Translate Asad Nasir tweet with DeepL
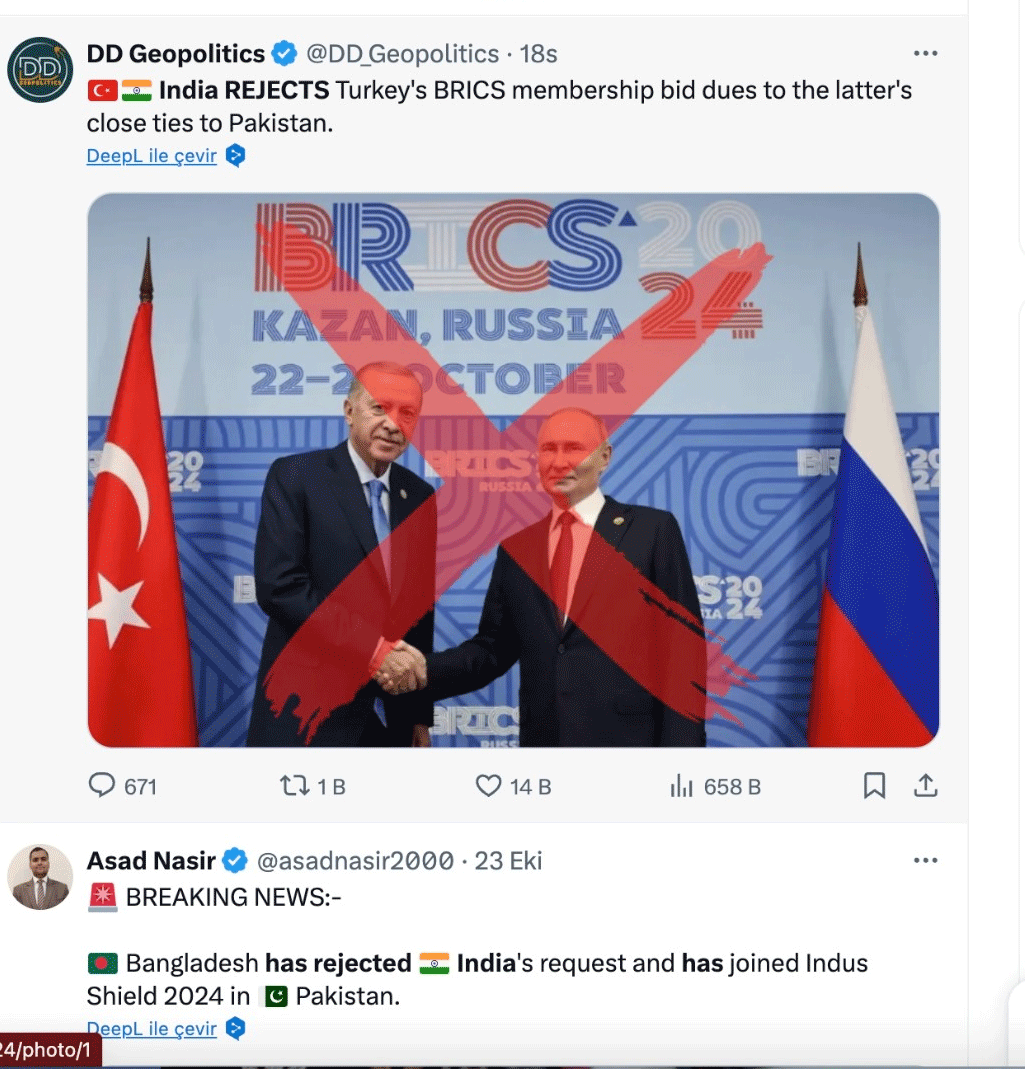Screen dimensions: 1025x1069 click(x=152, y=1028)
